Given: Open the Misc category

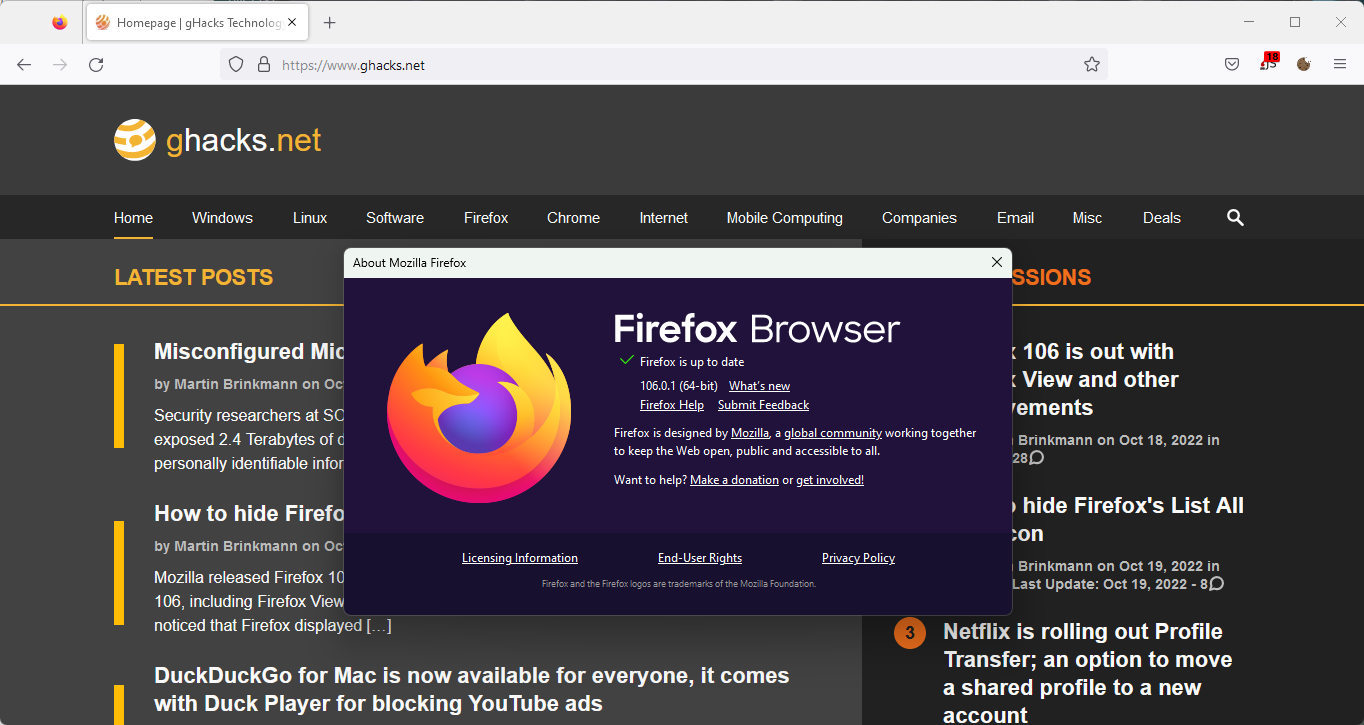Looking at the screenshot, I should pyautogui.click(x=1087, y=217).
